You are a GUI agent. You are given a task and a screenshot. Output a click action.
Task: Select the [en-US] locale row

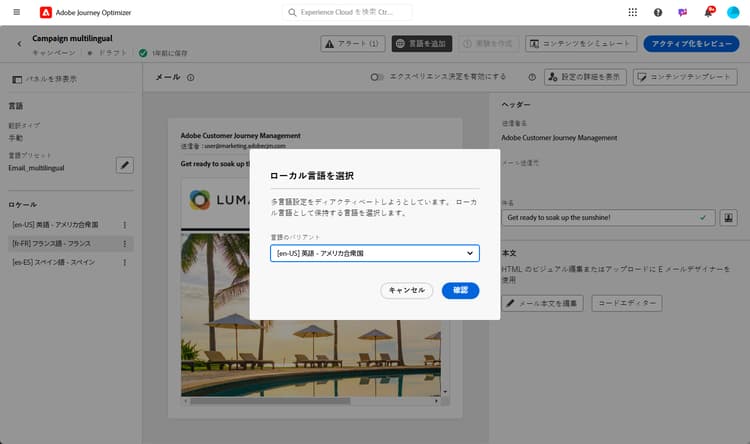click(x=71, y=225)
